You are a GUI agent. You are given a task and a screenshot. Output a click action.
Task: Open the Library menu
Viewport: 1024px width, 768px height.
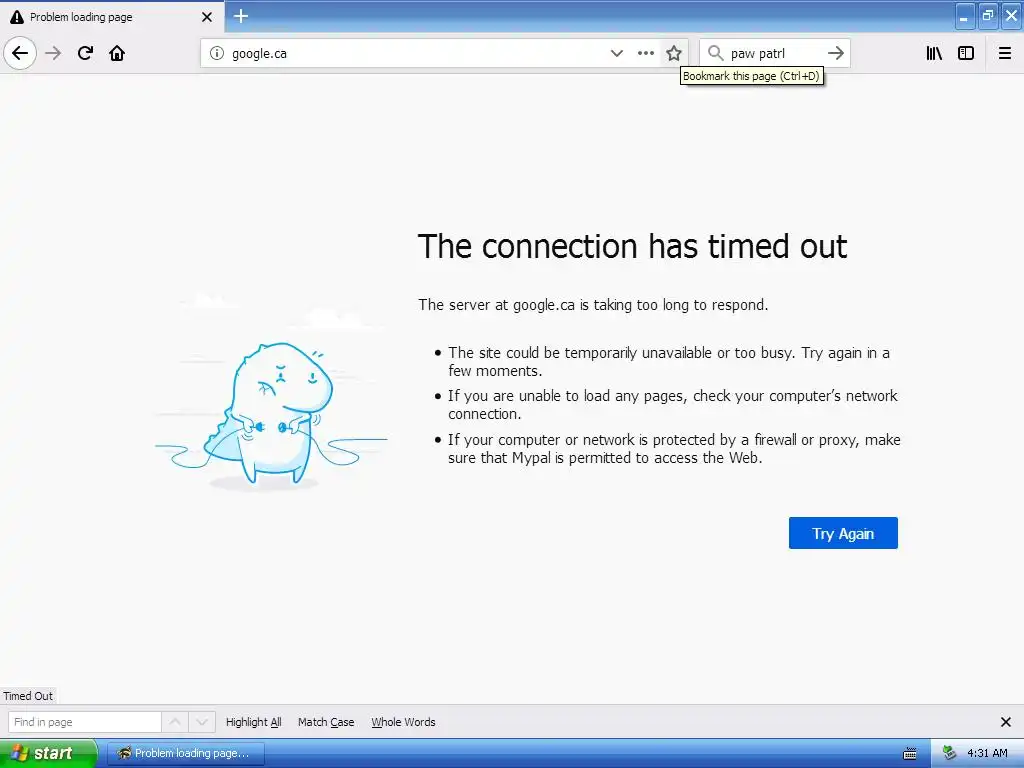coord(934,53)
